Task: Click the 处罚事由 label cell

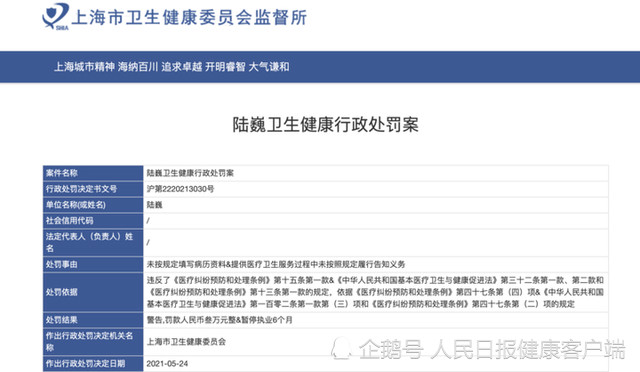Action: 93,265
